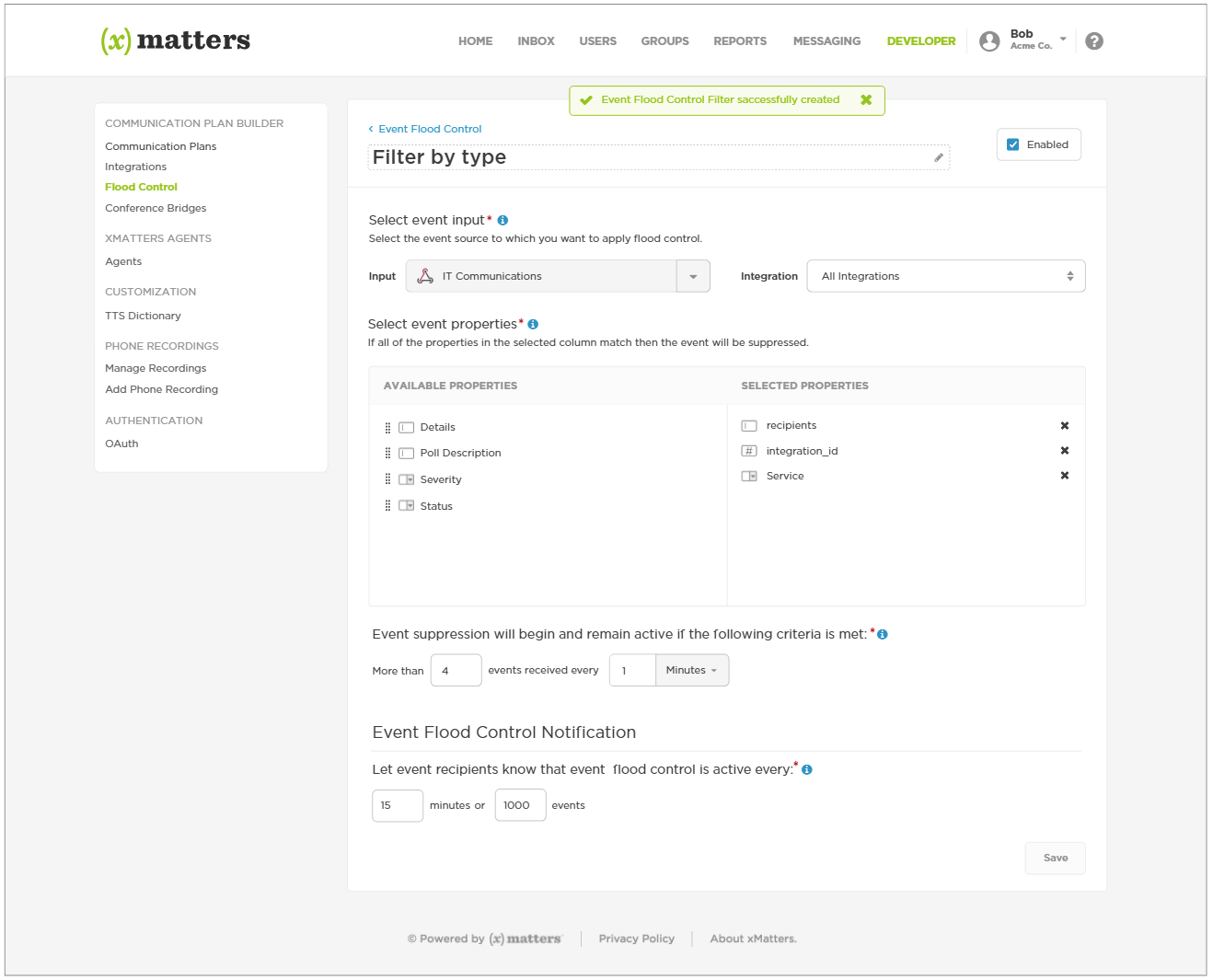Open the help question mark icon
The width and height of the screenshot is (1213, 980).
(x=1094, y=41)
